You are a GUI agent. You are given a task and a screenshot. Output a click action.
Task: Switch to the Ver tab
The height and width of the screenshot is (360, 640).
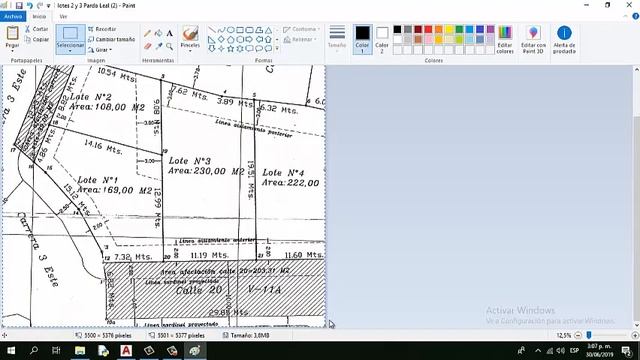pyautogui.click(x=63, y=16)
